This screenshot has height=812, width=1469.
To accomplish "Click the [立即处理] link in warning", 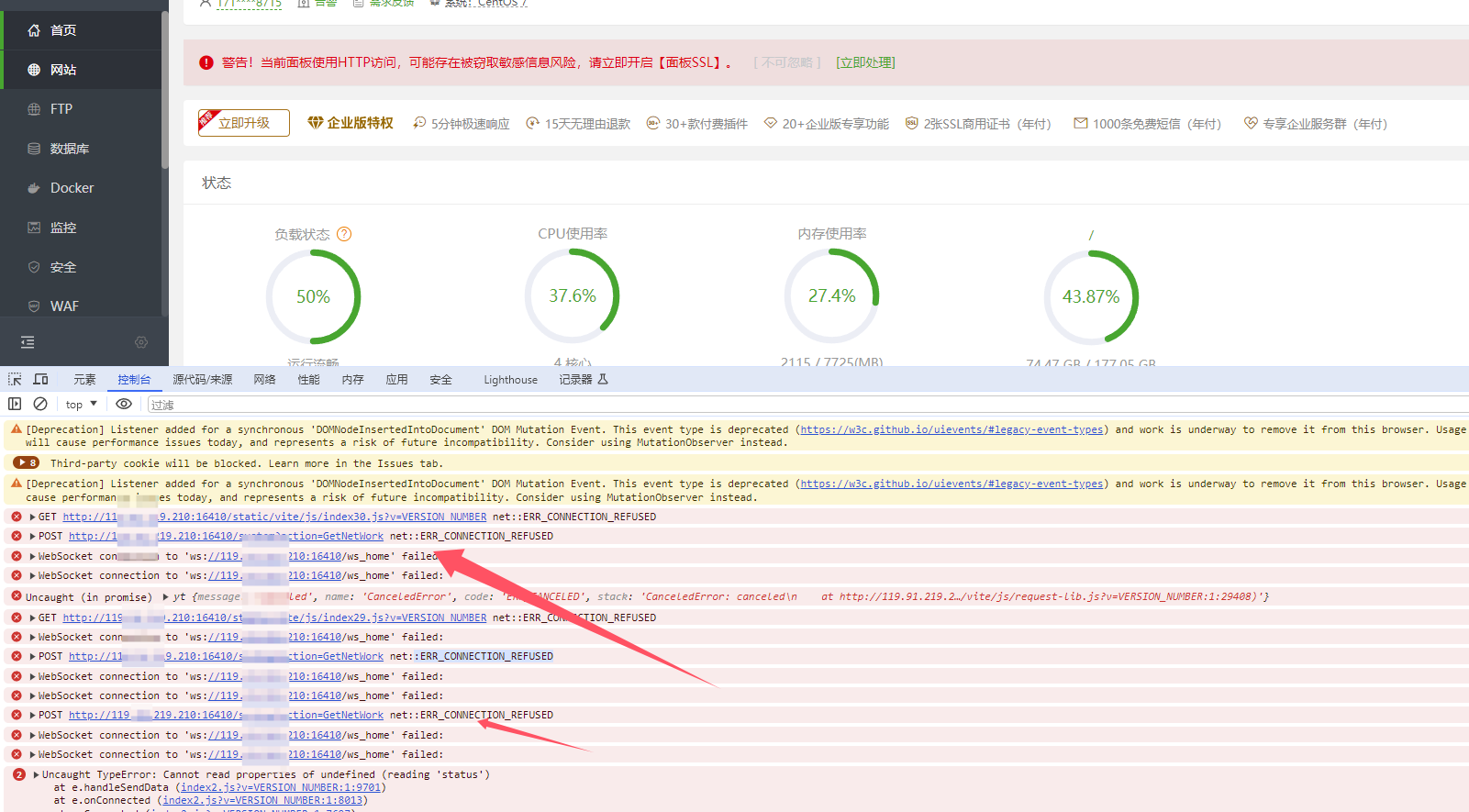I will click(x=865, y=62).
